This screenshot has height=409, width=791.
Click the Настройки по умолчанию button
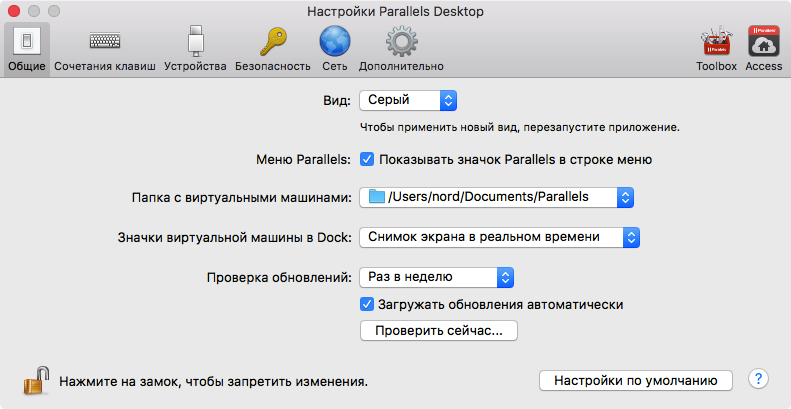click(x=636, y=381)
